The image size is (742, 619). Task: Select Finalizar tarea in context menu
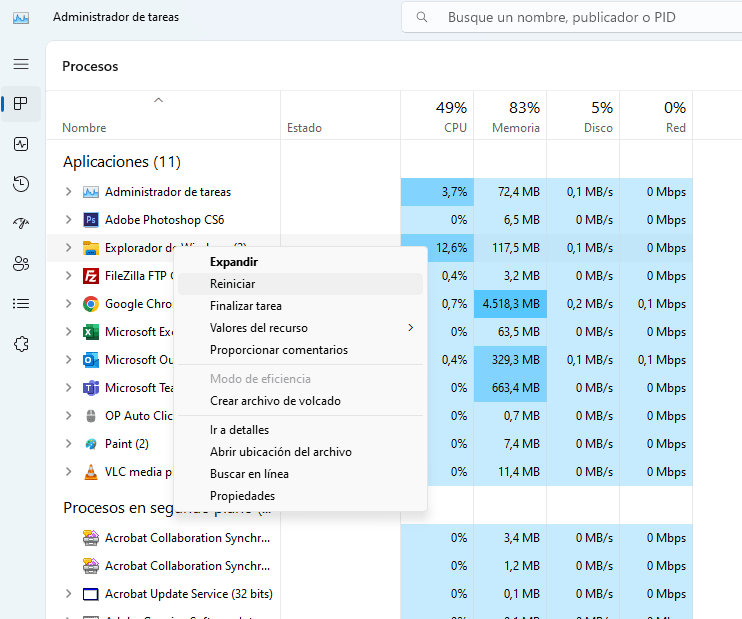pos(246,306)
